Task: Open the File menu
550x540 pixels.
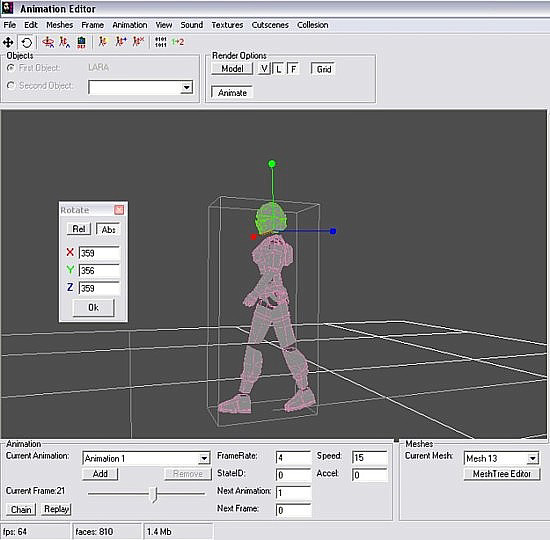Action: tap(9, 25)
